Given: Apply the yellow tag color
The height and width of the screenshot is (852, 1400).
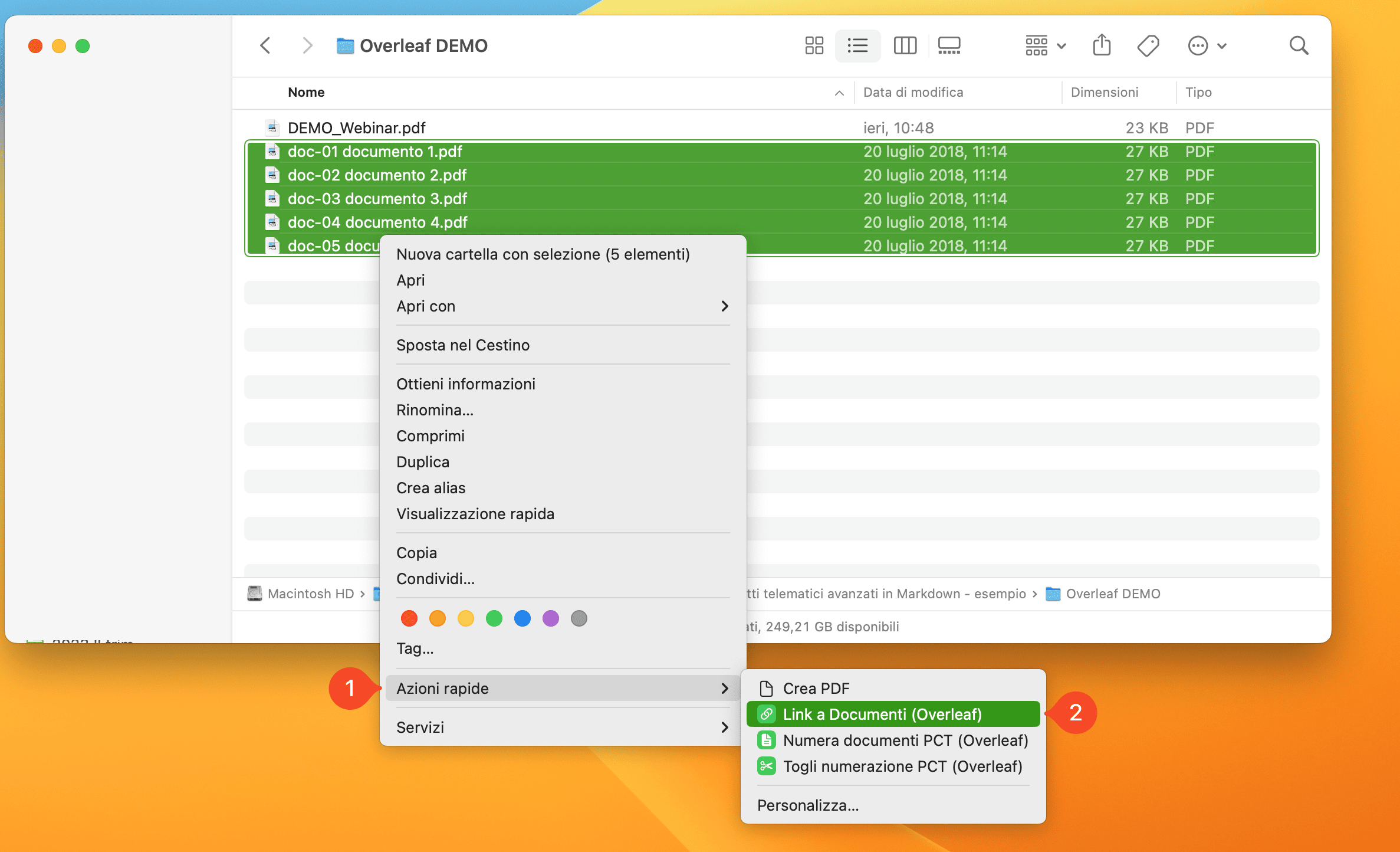Looking at the screenshot, I should click(x=465, y=618).
